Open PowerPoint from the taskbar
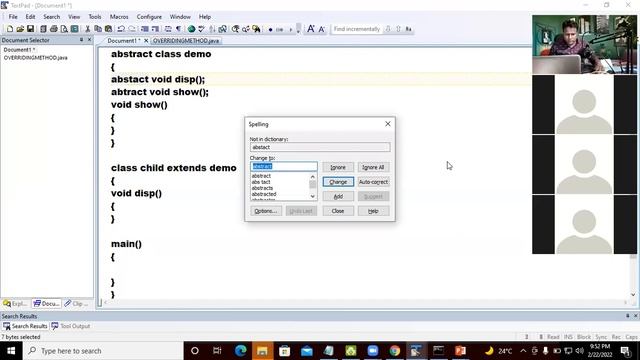Image resolution: width=640 pixels, height=360 pixels. coord(460,351)
